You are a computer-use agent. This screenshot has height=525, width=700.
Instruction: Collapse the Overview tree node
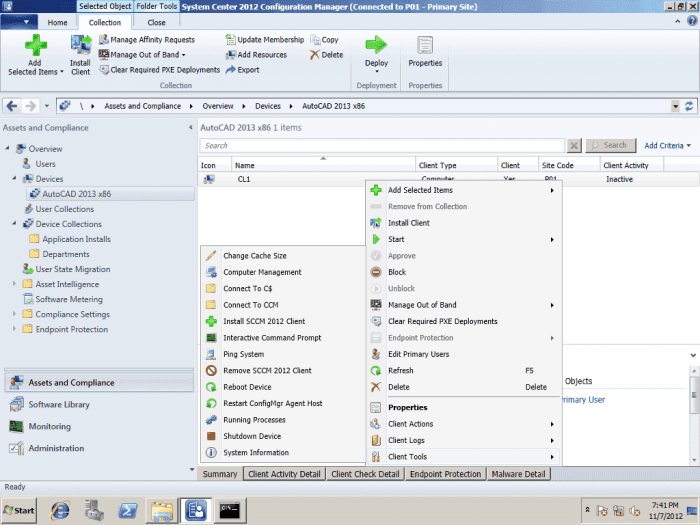[x=7, y=148]
